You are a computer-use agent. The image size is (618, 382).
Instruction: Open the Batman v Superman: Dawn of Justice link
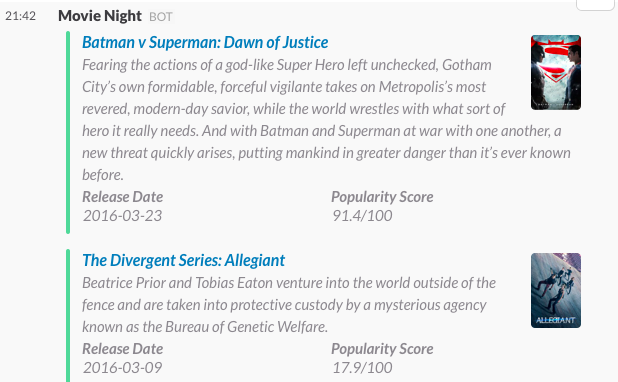click(x=205, y=43)
